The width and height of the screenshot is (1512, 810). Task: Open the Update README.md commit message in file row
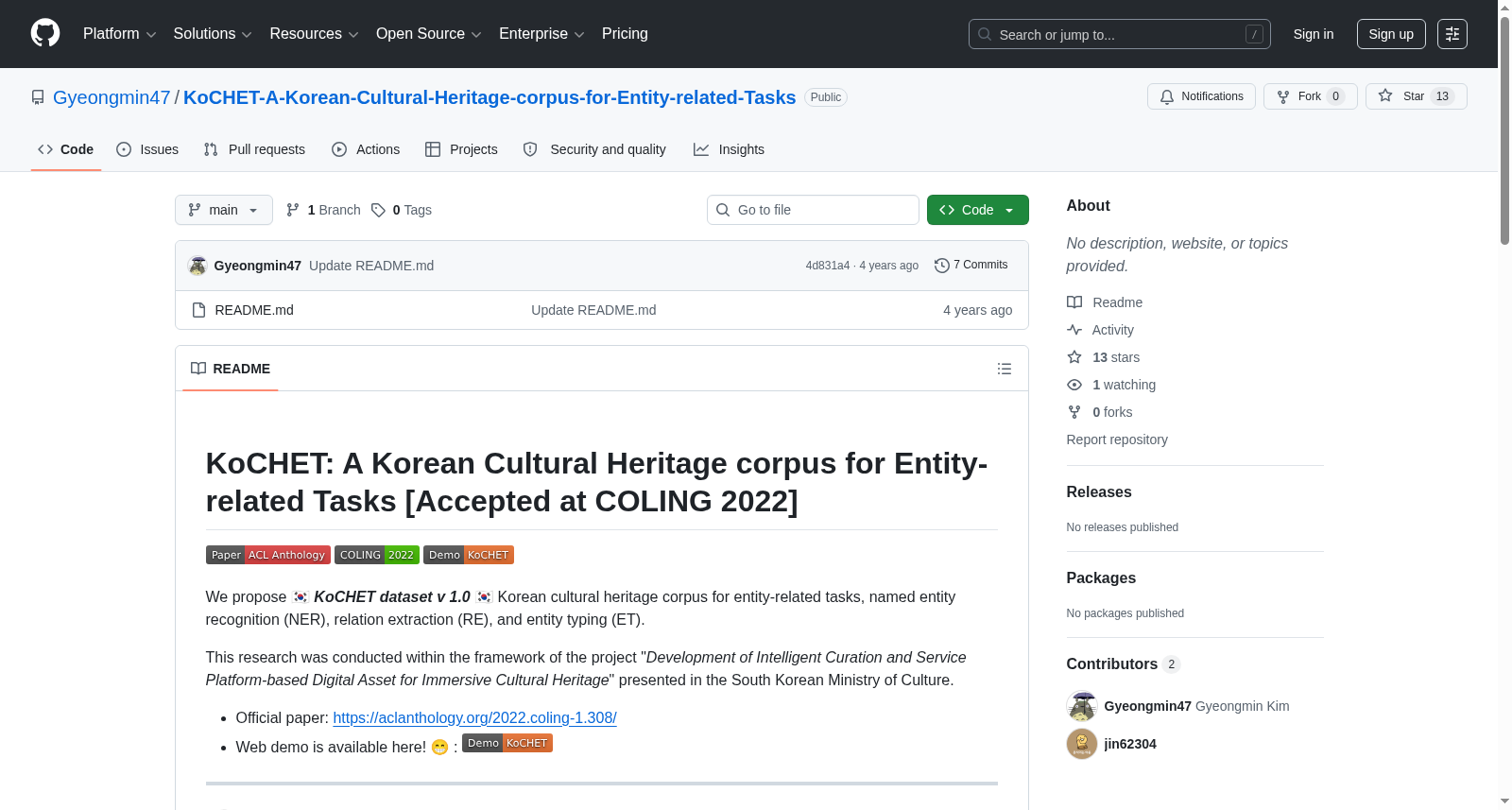(x=593, y=310)
